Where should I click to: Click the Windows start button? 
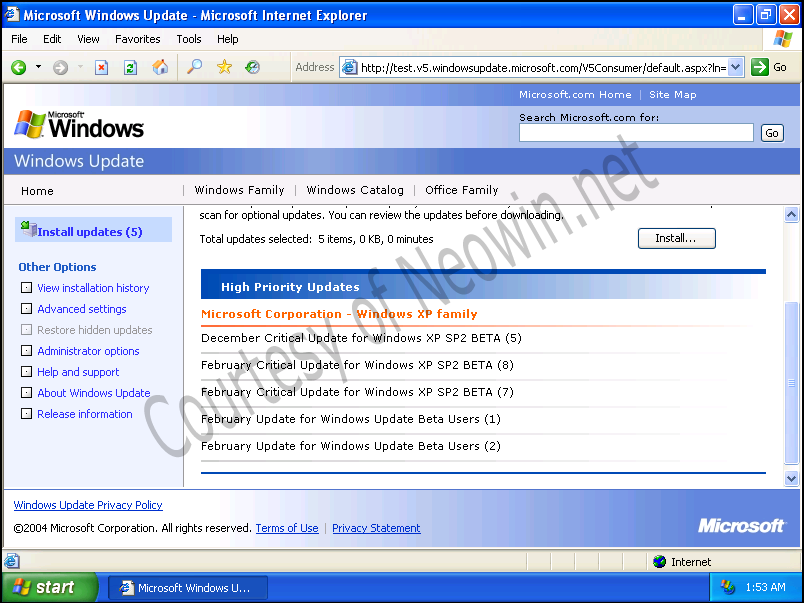pos(49,587)
